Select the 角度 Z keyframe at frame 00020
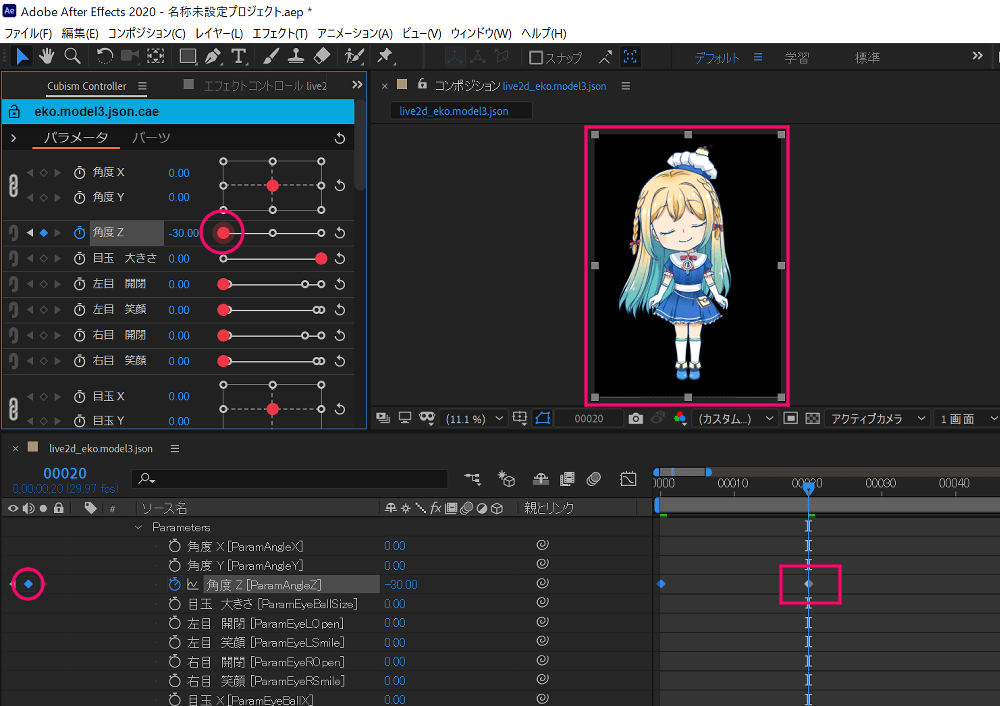Viewport: 1000px width, 706px height. click(809, 584)
